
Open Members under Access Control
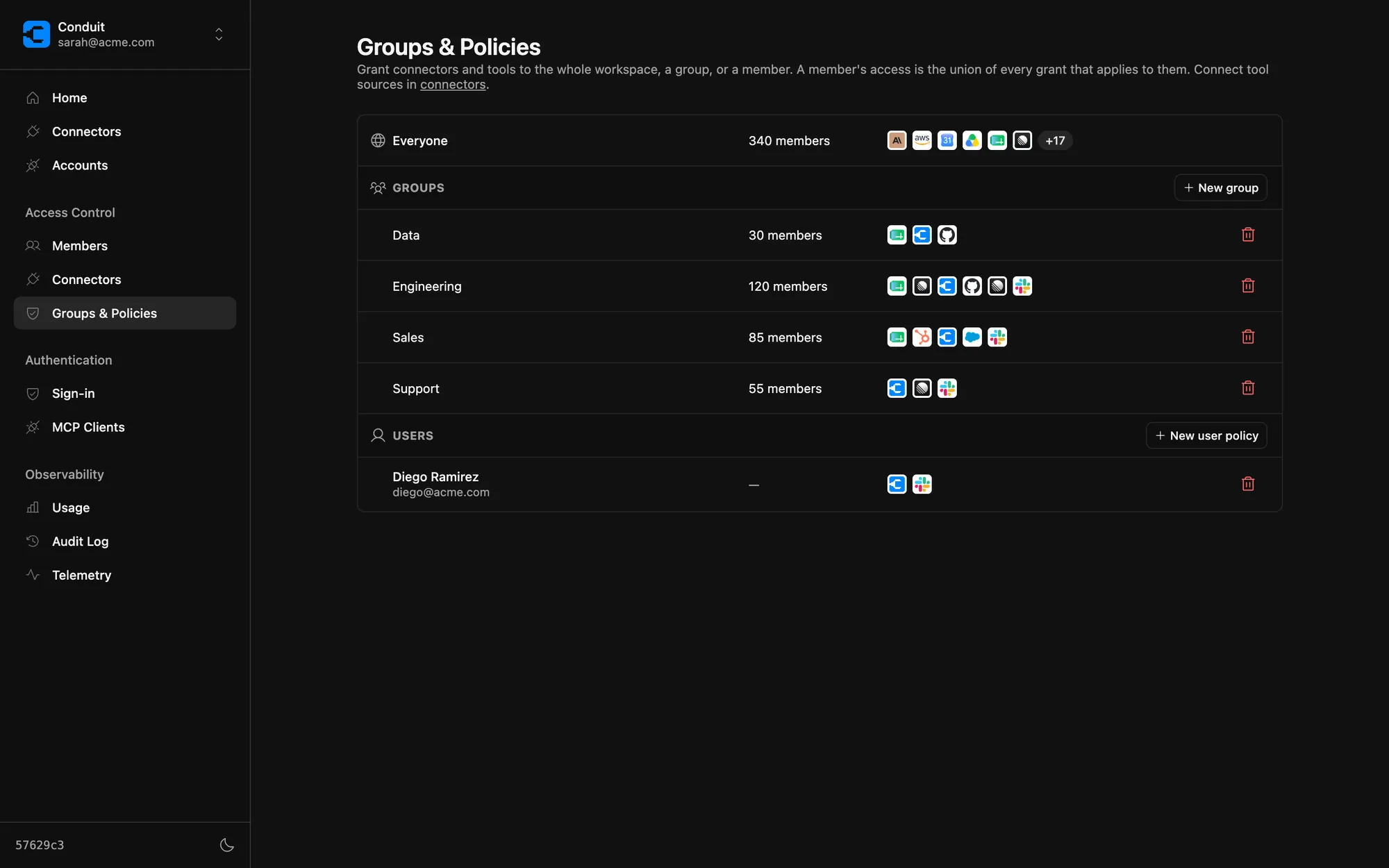125,246
